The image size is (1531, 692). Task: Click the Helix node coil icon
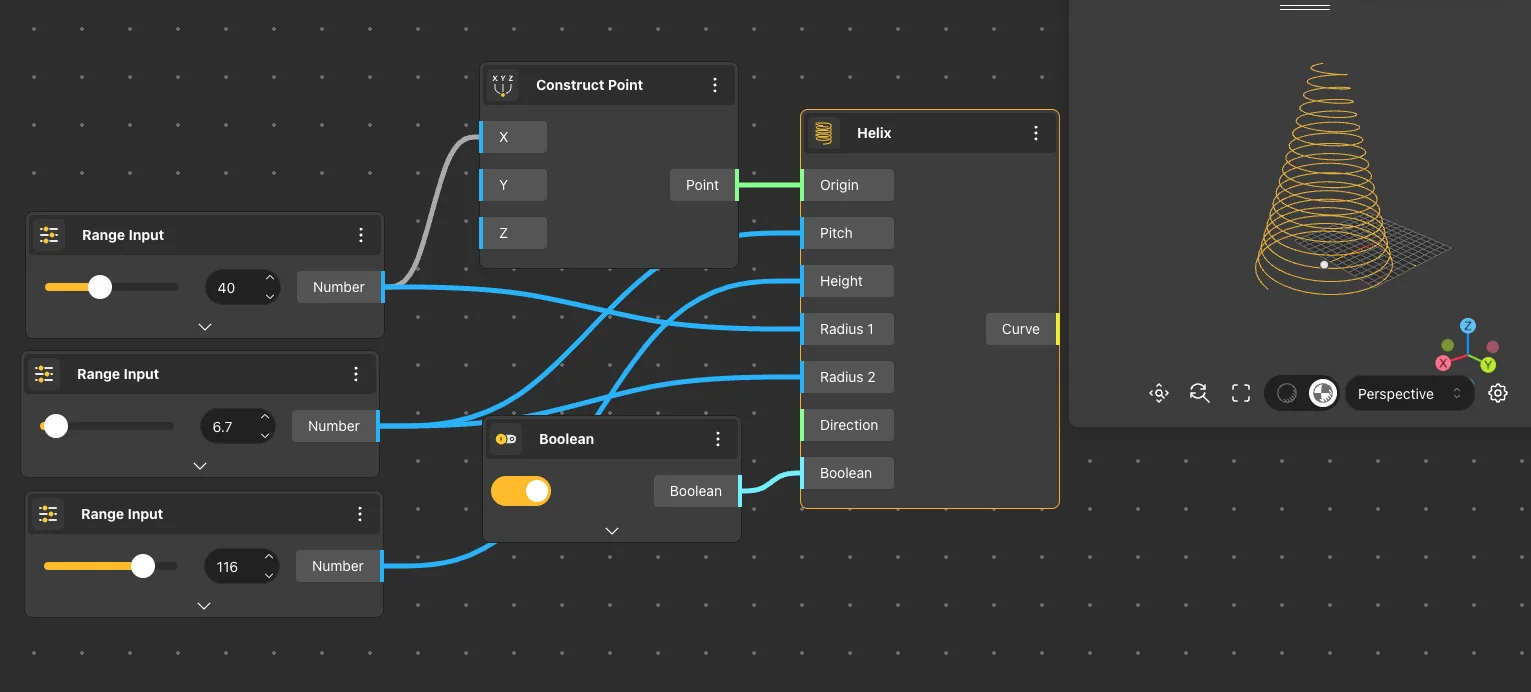823,133
